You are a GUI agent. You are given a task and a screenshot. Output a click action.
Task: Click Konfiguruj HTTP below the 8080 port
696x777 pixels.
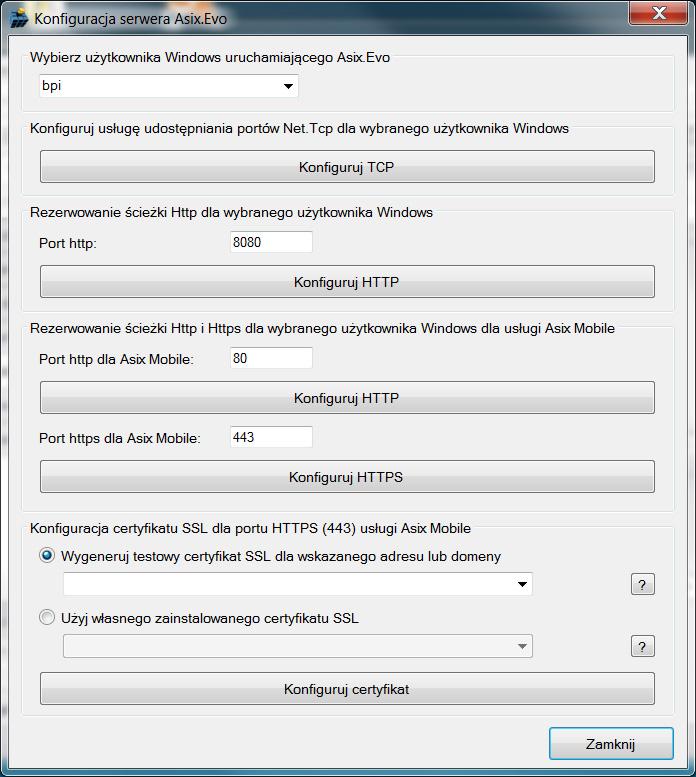pyautogui.click(x=347, y=282)
